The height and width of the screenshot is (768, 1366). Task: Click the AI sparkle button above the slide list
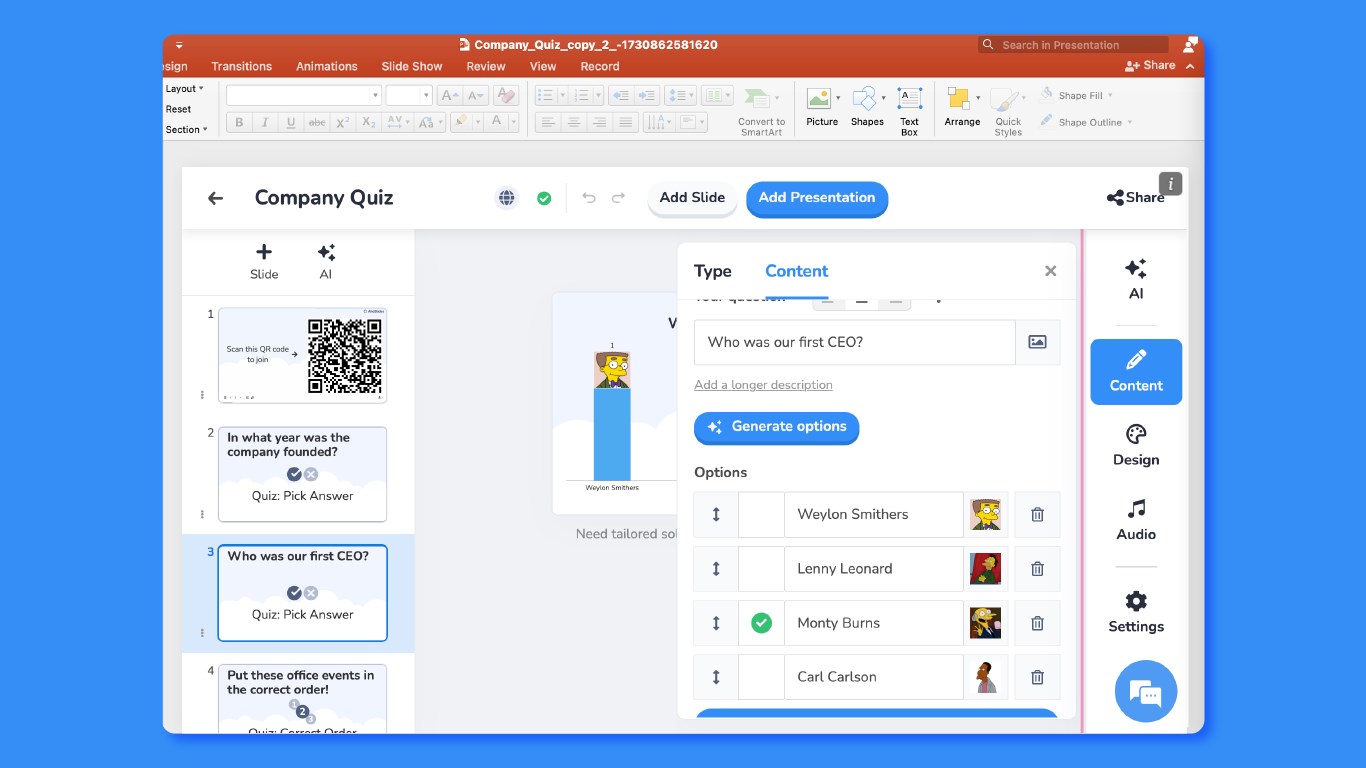click(x=326, y=261)
